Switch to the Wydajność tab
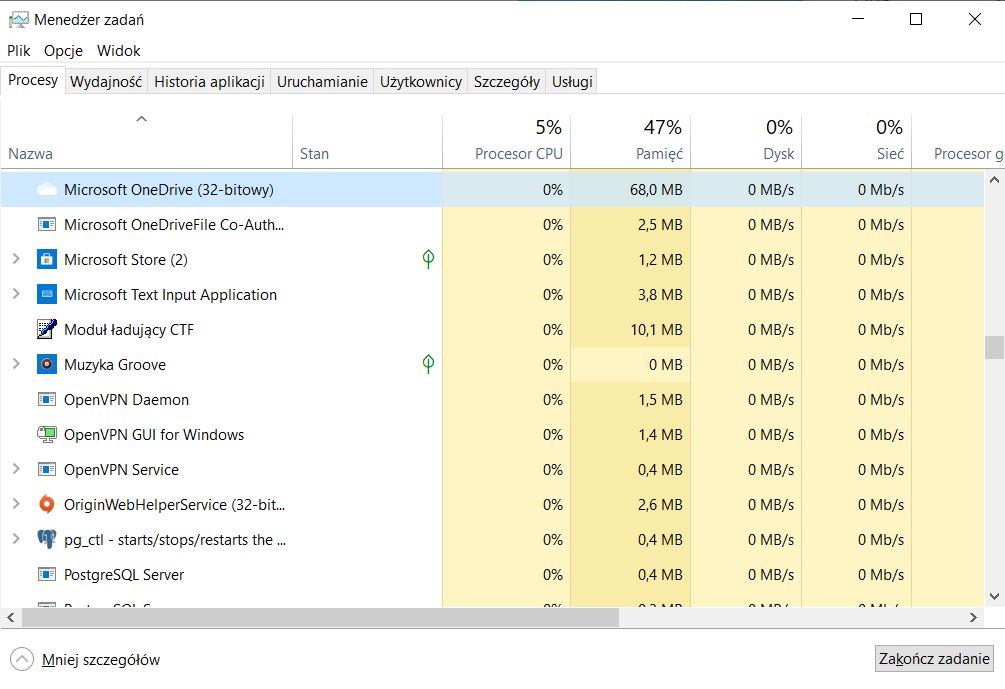This screenshot has width=1005, height=689. click(106, 81)
